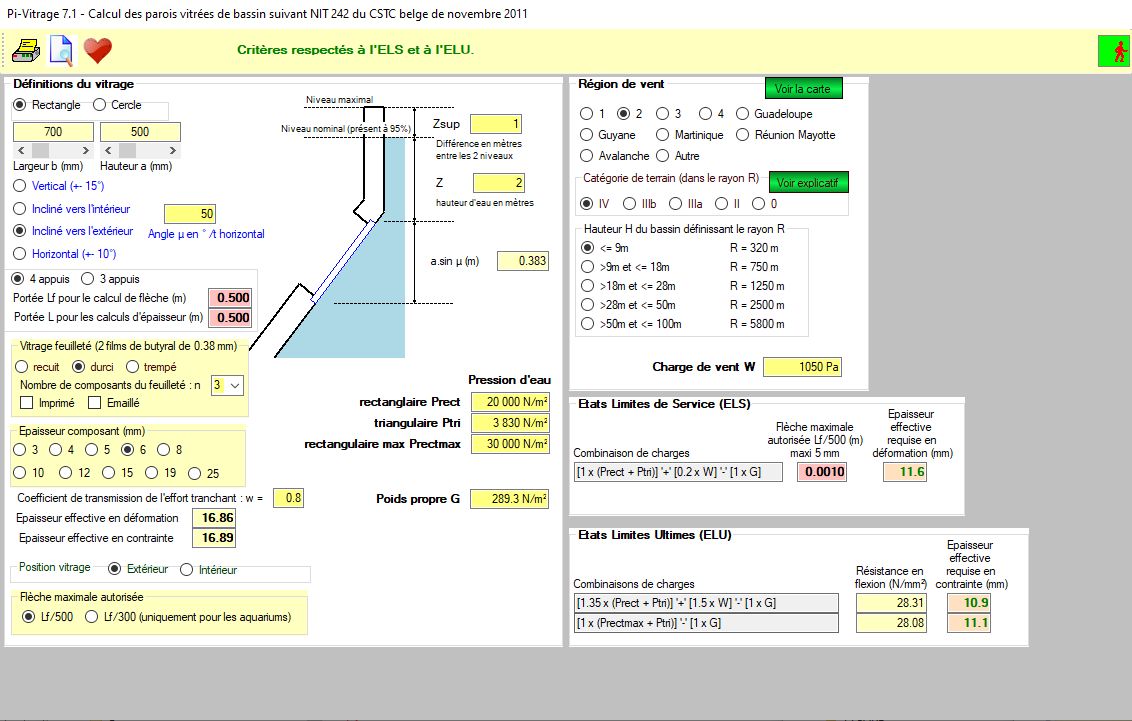
Task: Click the Zsup input field
Action: (495, 125)
